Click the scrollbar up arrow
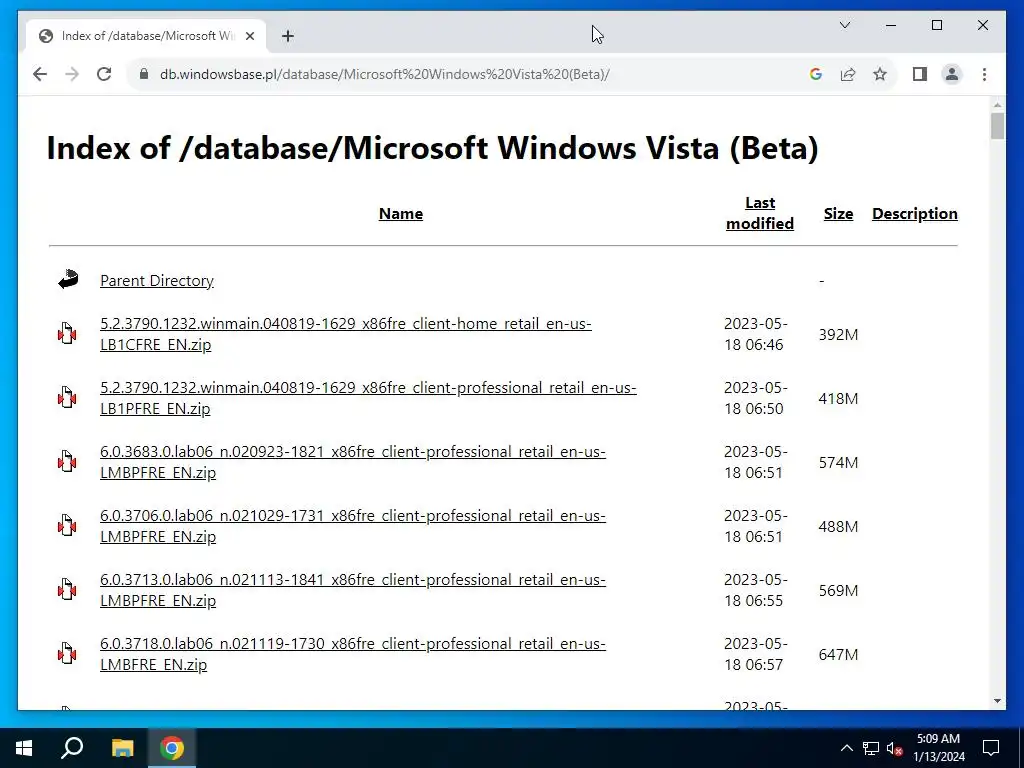 click(x=997, y=104)
